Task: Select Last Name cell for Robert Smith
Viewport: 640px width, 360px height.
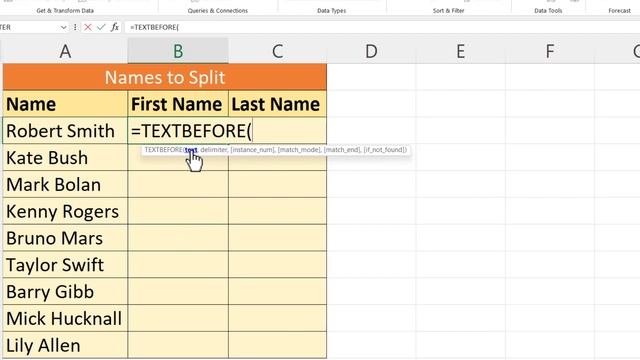Action: 278,131
